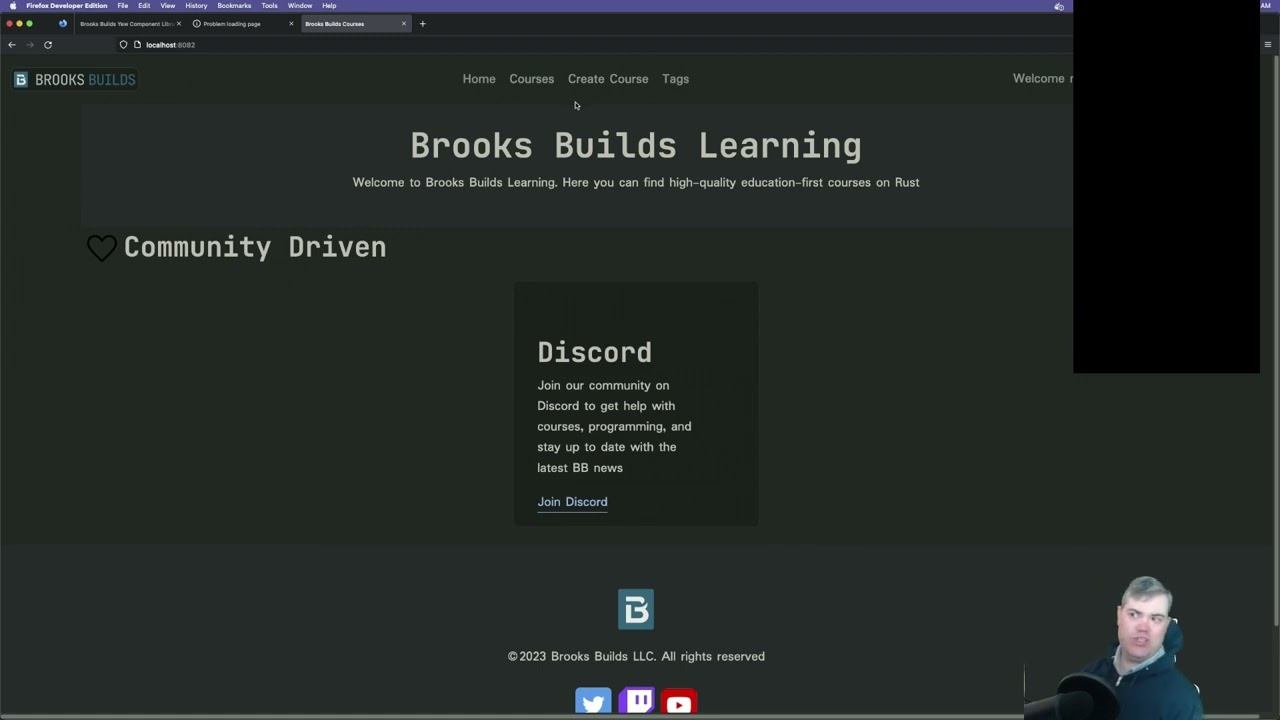Click the browser forward arrow

click(x=30, y=45)
